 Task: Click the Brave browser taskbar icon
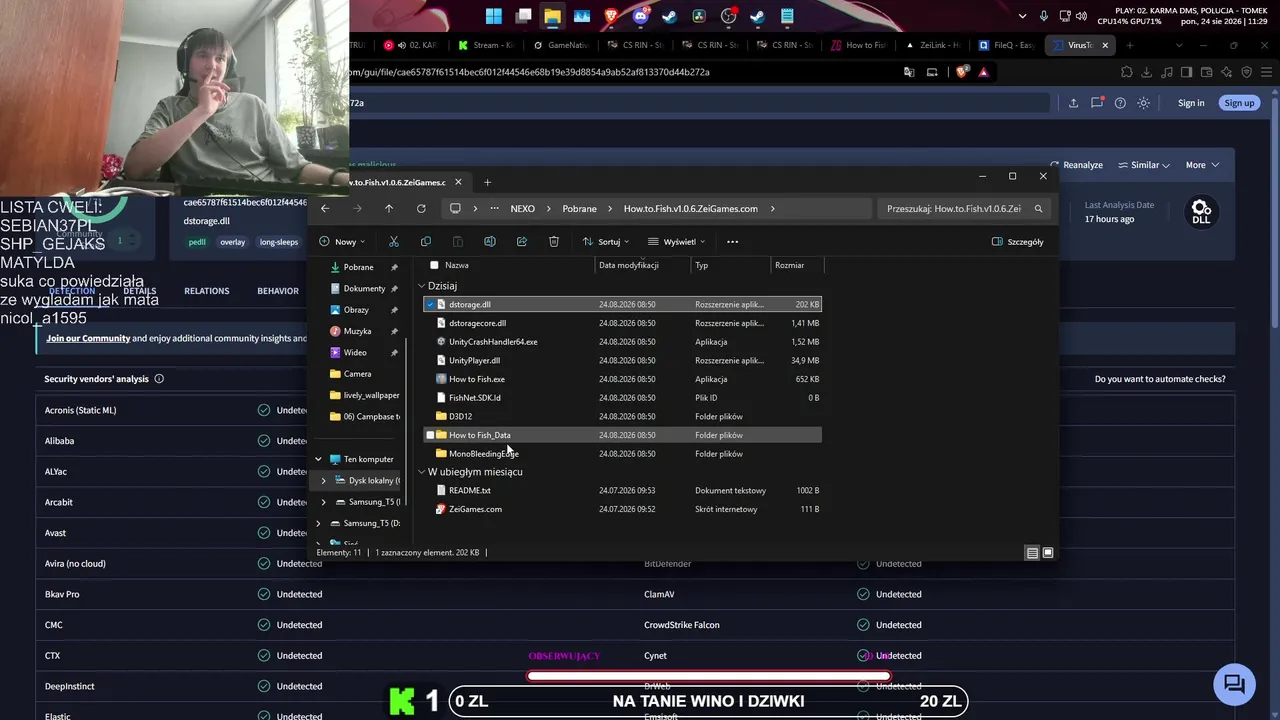coord(611,16)
